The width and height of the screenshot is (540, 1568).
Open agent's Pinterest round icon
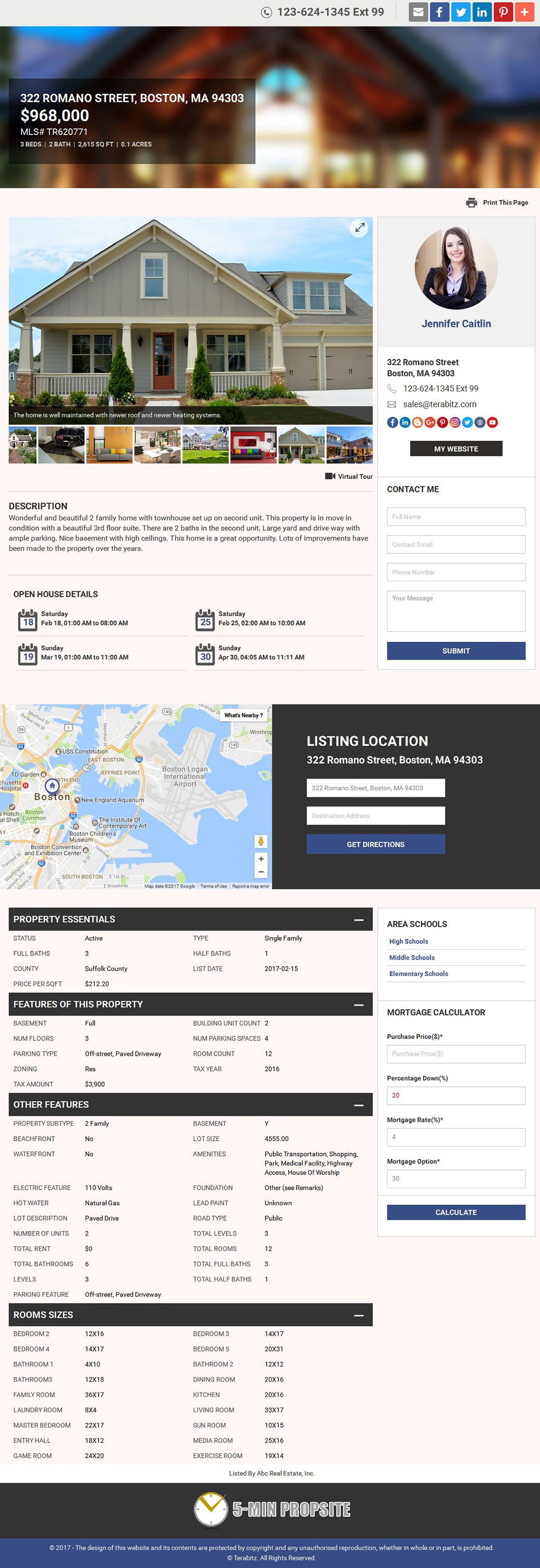click(x=442, y=423)
